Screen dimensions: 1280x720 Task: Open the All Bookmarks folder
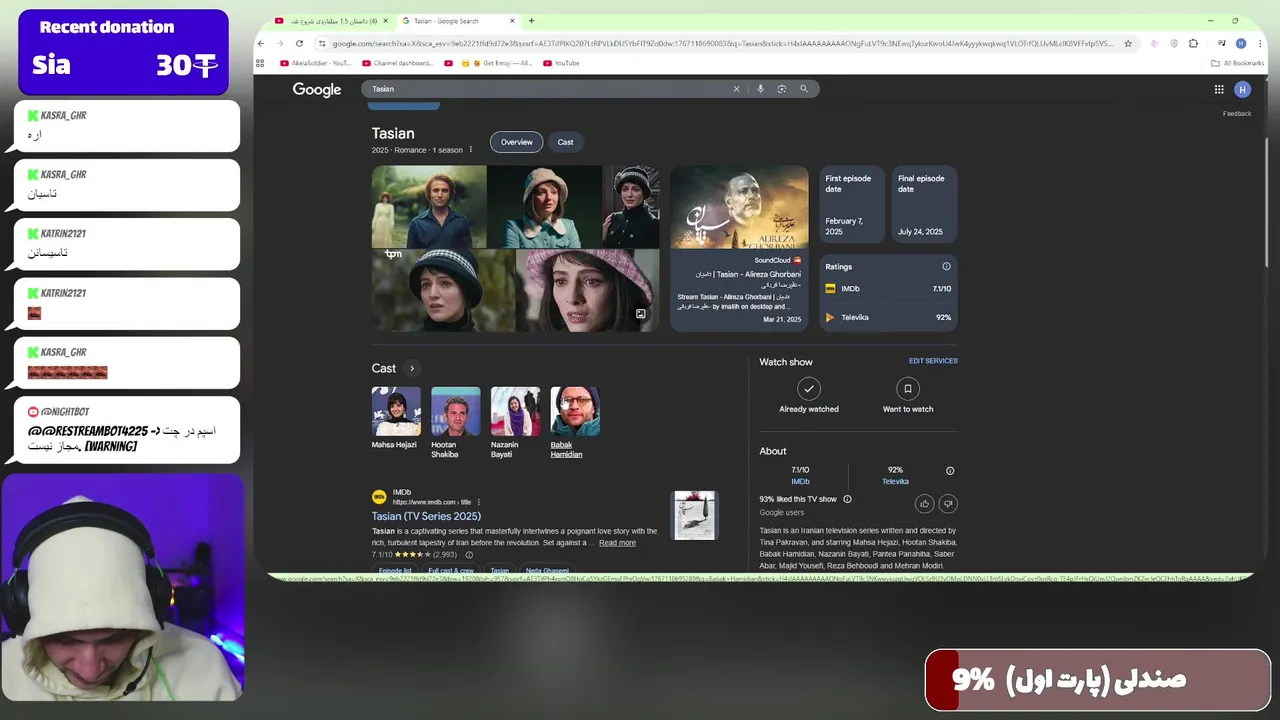pos(1237,63)
